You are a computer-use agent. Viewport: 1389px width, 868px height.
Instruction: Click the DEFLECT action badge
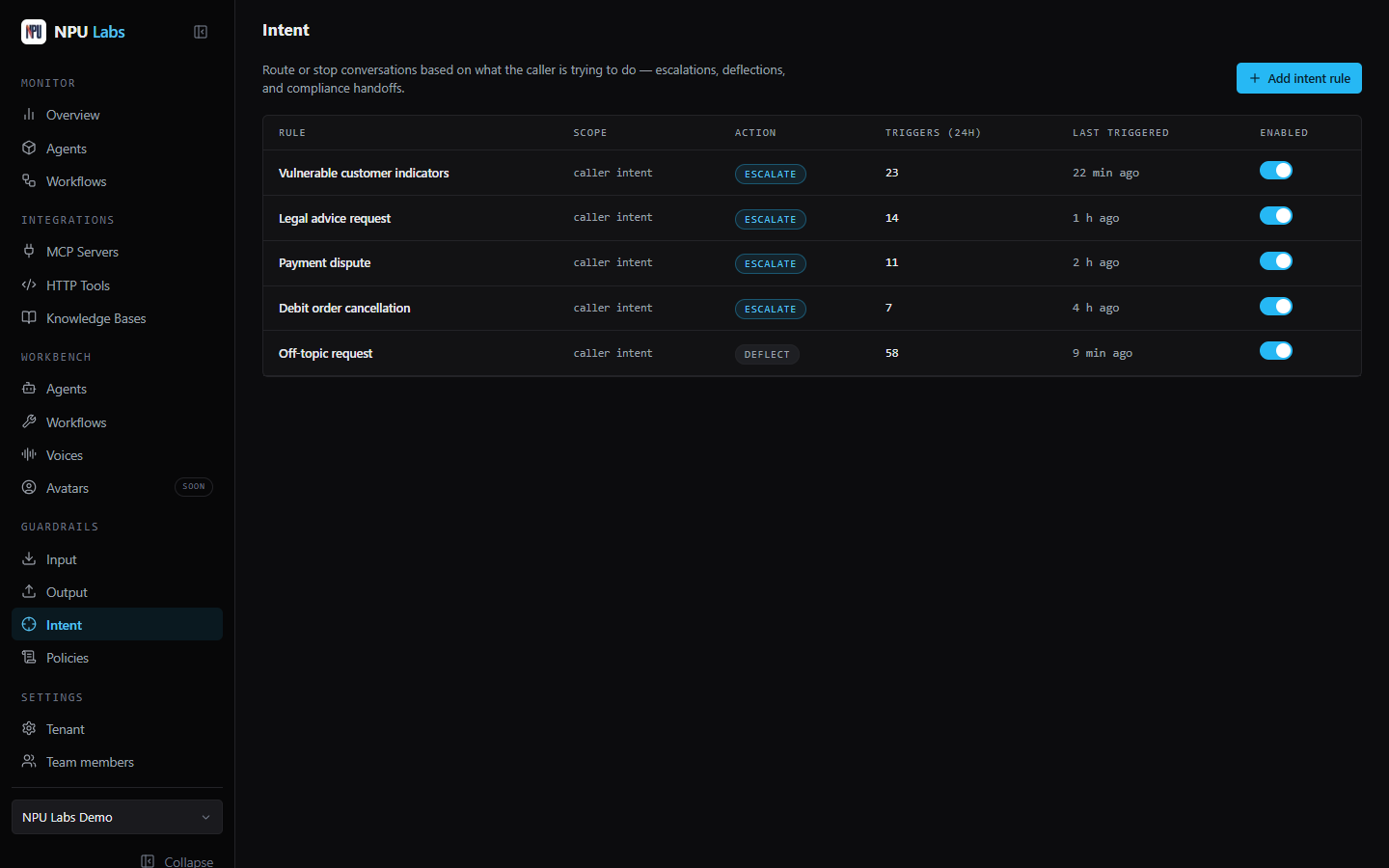(x=767, y=354)
